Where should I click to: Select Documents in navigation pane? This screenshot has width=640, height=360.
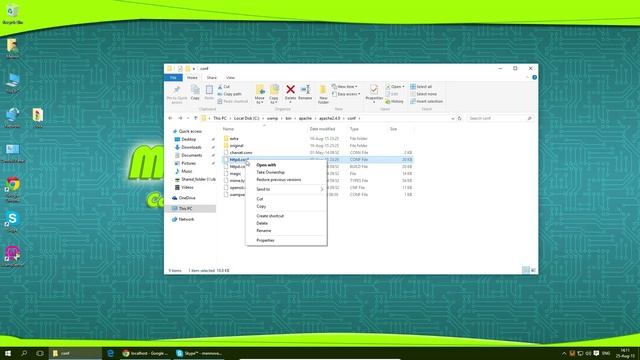click(x=192, y=156)
